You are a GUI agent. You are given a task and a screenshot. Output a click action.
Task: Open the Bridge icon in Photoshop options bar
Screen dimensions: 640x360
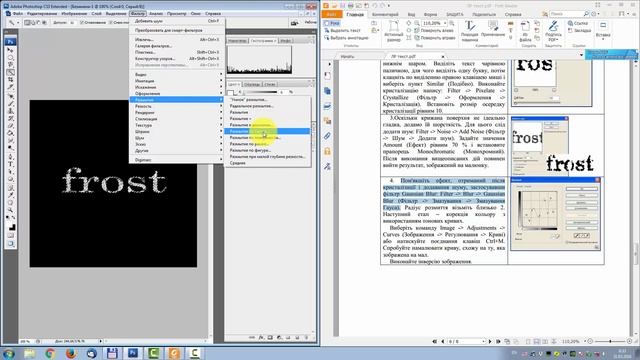294,23
